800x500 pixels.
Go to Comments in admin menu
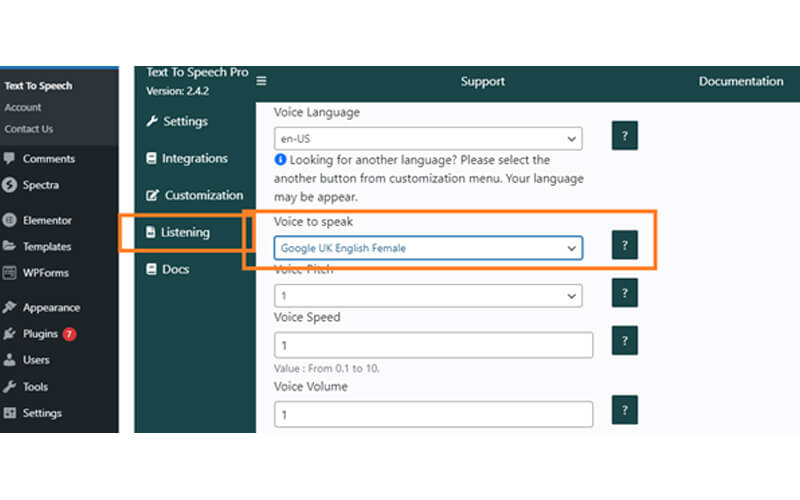(48, 159)
